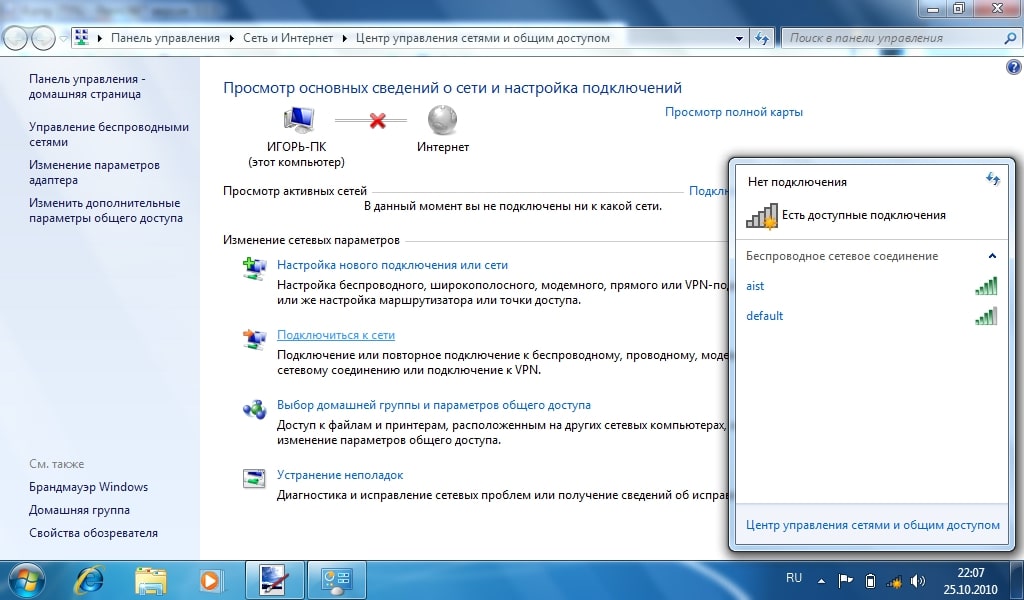This screenshot has height=600, width=1024.
Task: Open the address bar history dropdown
Action: [739, 39]
